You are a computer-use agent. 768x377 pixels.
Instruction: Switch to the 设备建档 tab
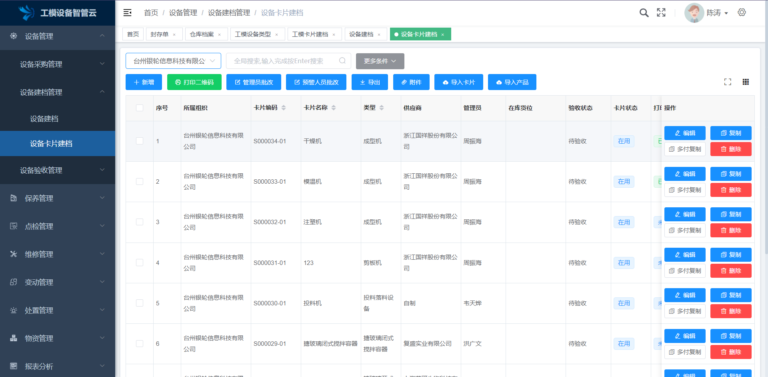pos(366,34)
